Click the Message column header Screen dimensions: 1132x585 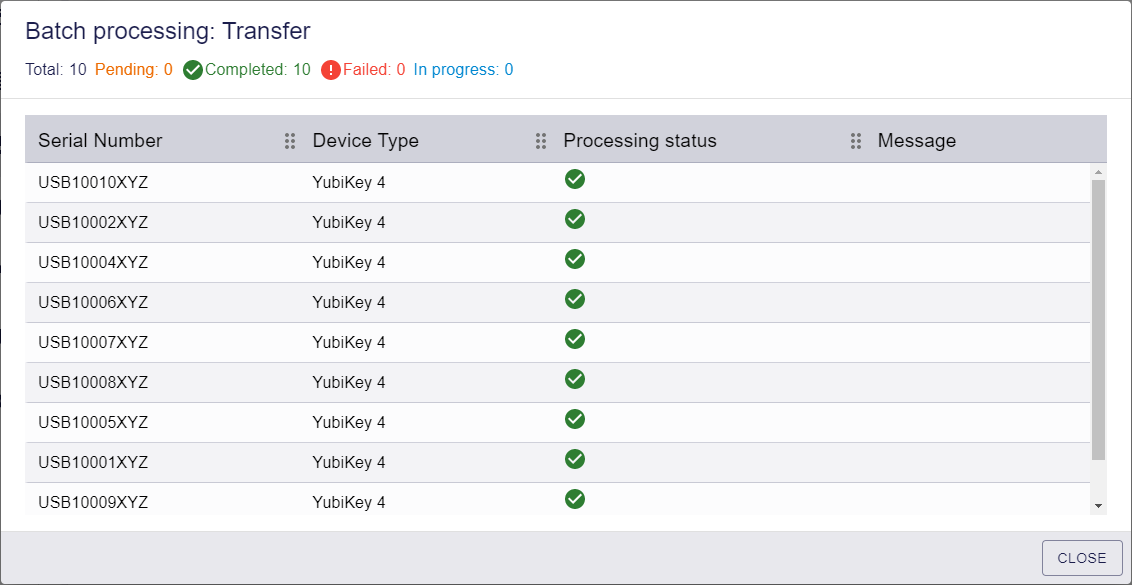917,140
